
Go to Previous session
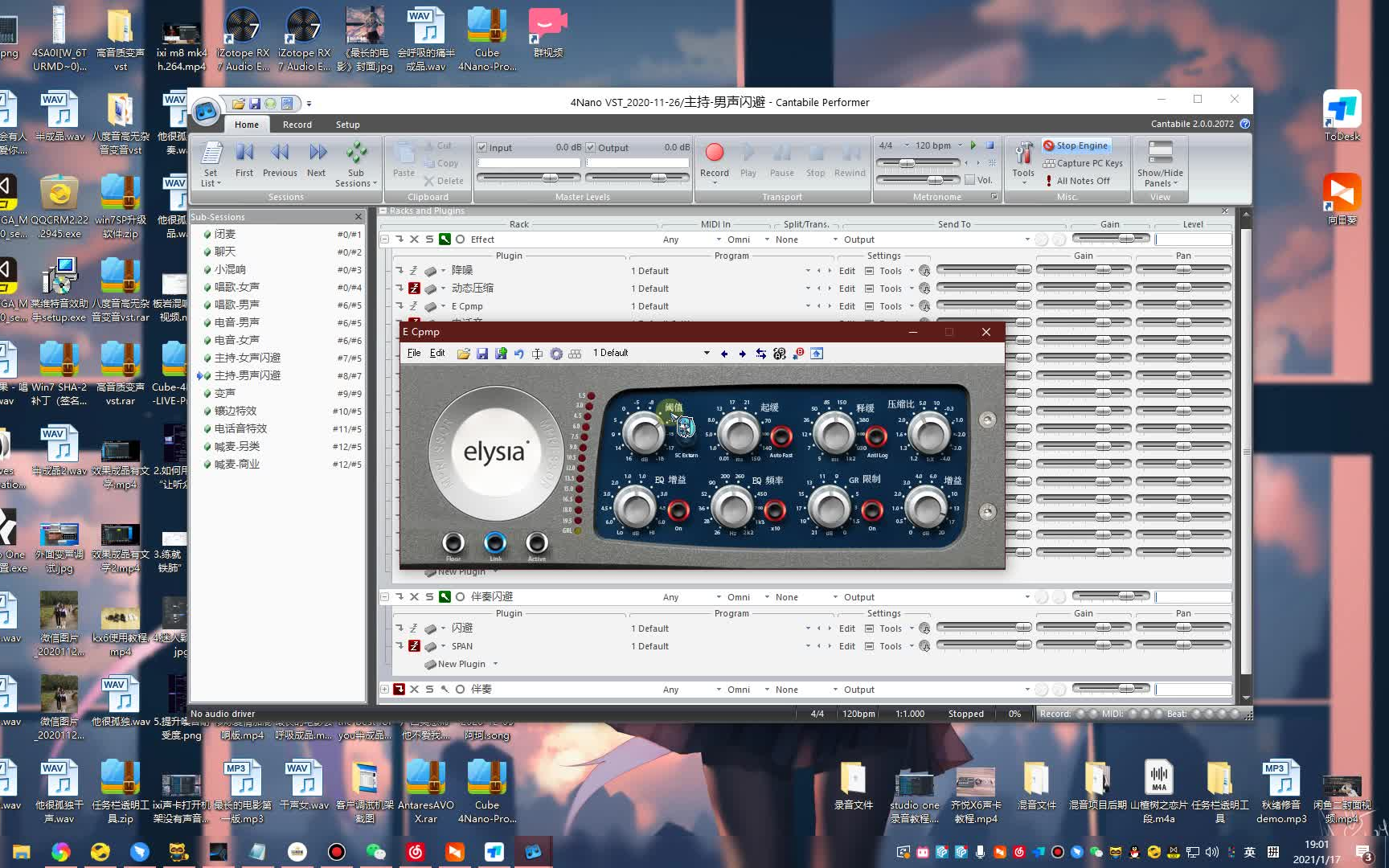pos(280,160)
